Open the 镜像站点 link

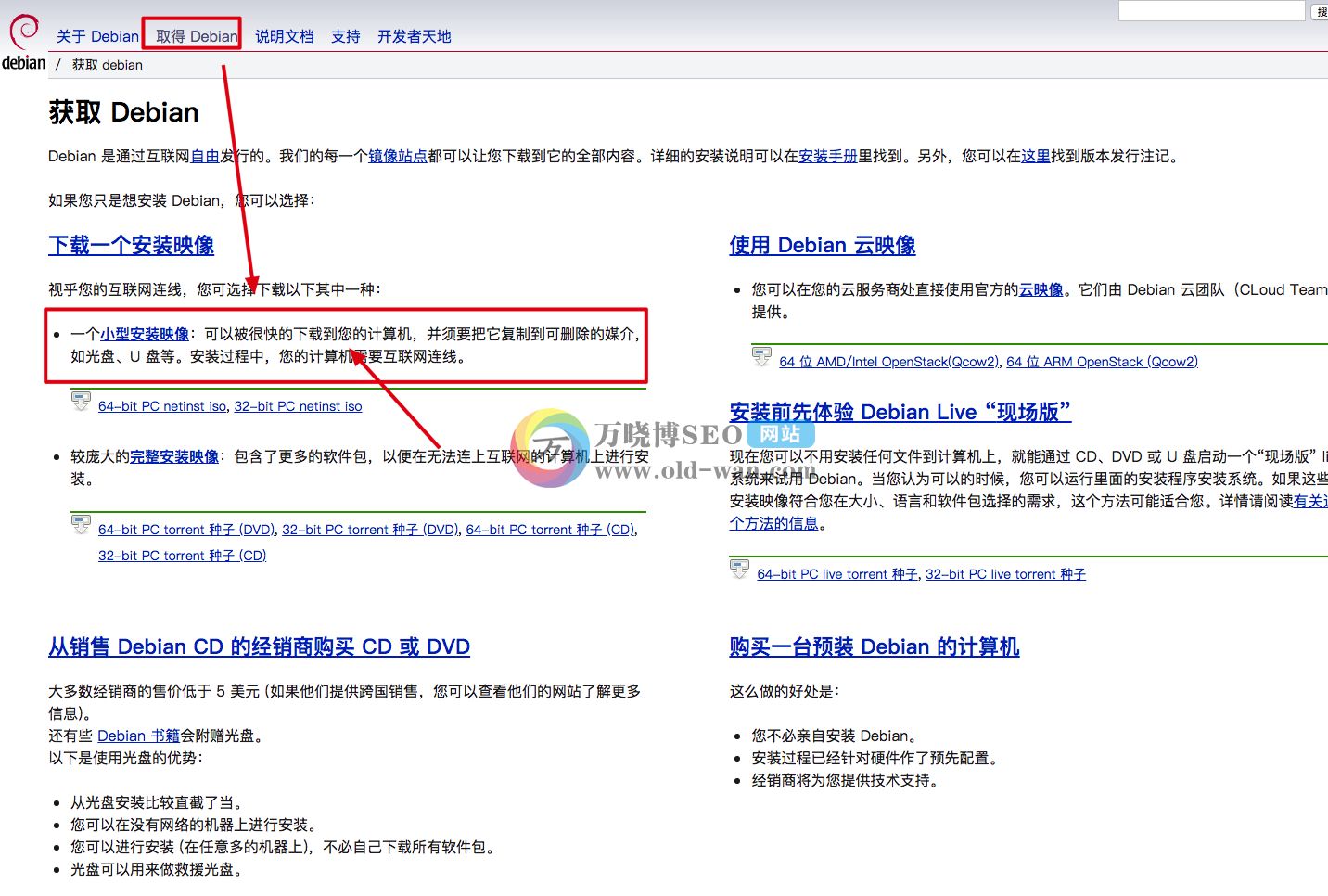tap(398, 156)
